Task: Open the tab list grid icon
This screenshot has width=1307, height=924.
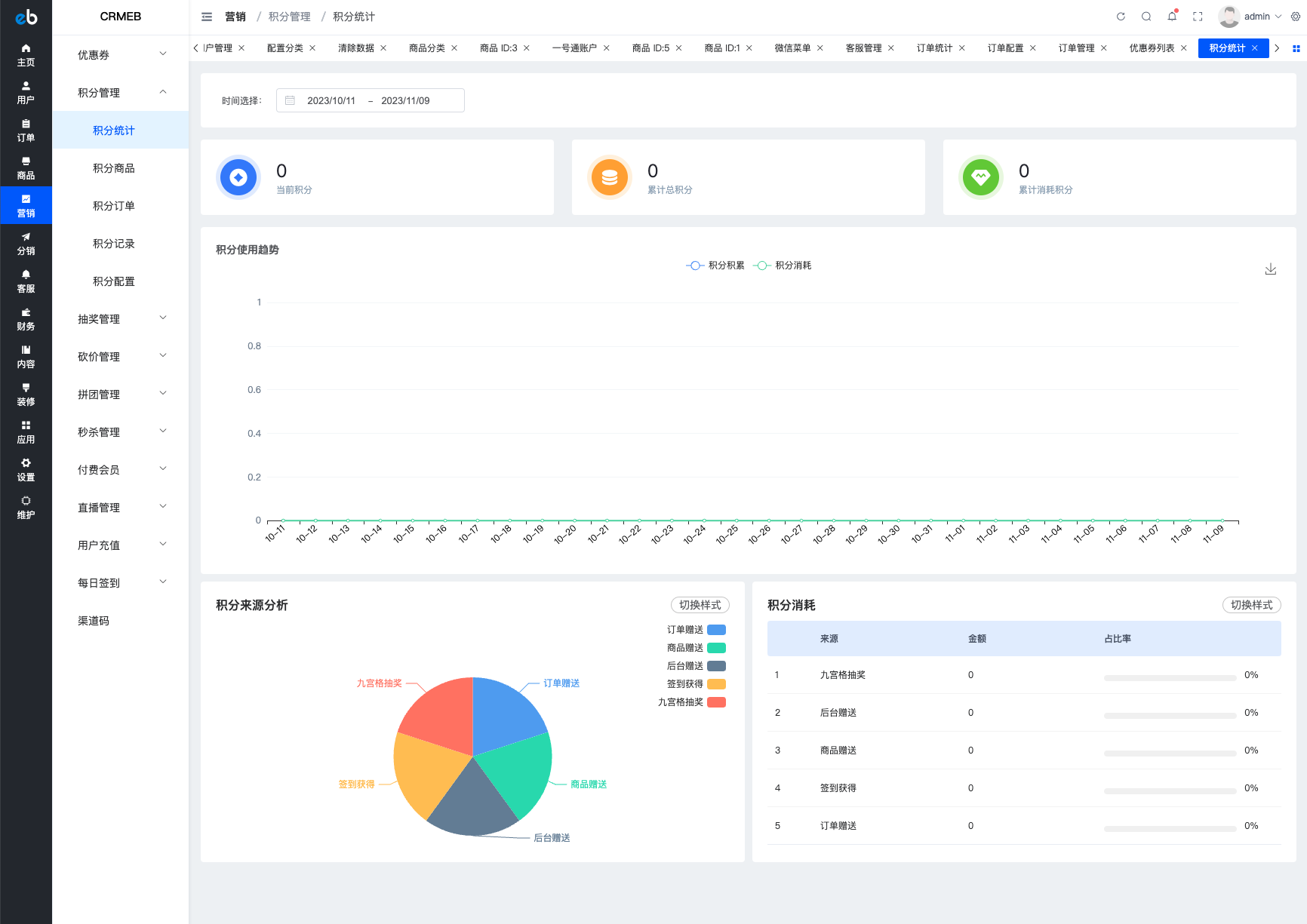Action: point(1296,48)
